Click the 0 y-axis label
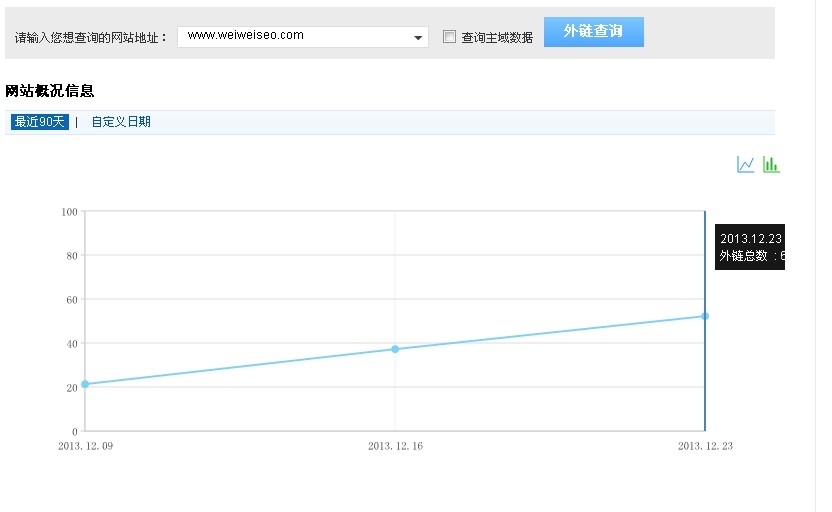 [75, 431]
